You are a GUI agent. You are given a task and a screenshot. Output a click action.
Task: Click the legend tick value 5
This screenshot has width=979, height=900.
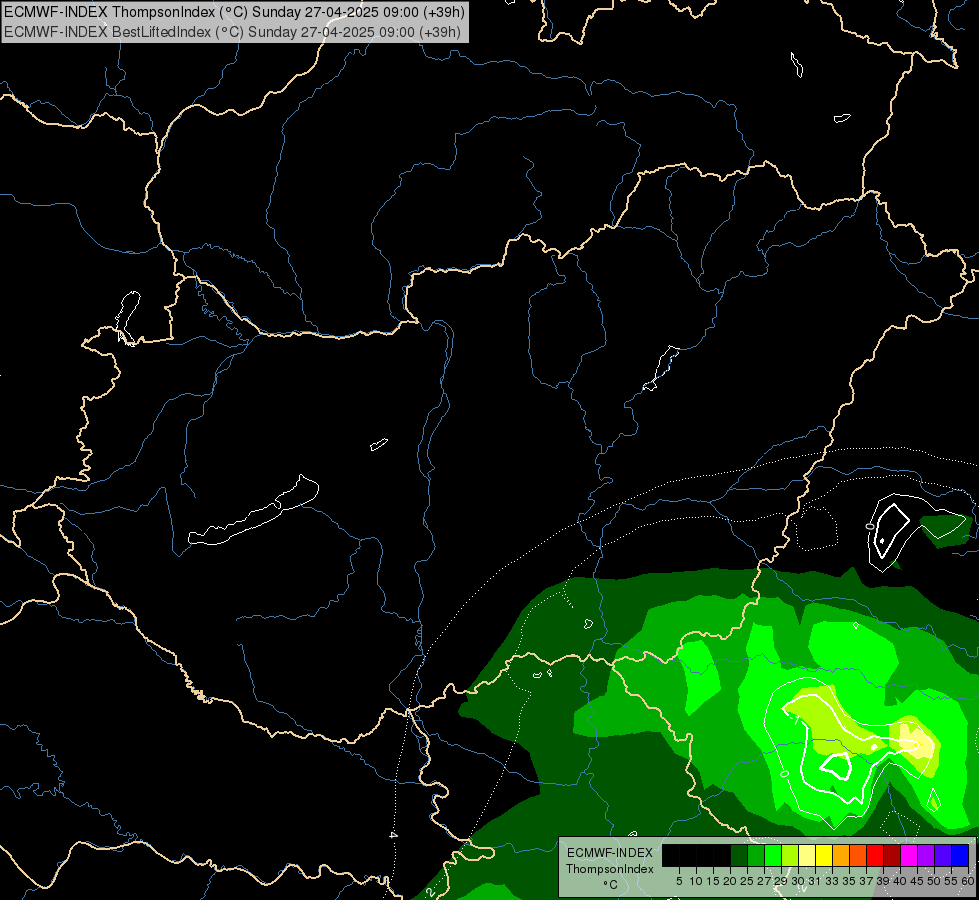(679, 881)
